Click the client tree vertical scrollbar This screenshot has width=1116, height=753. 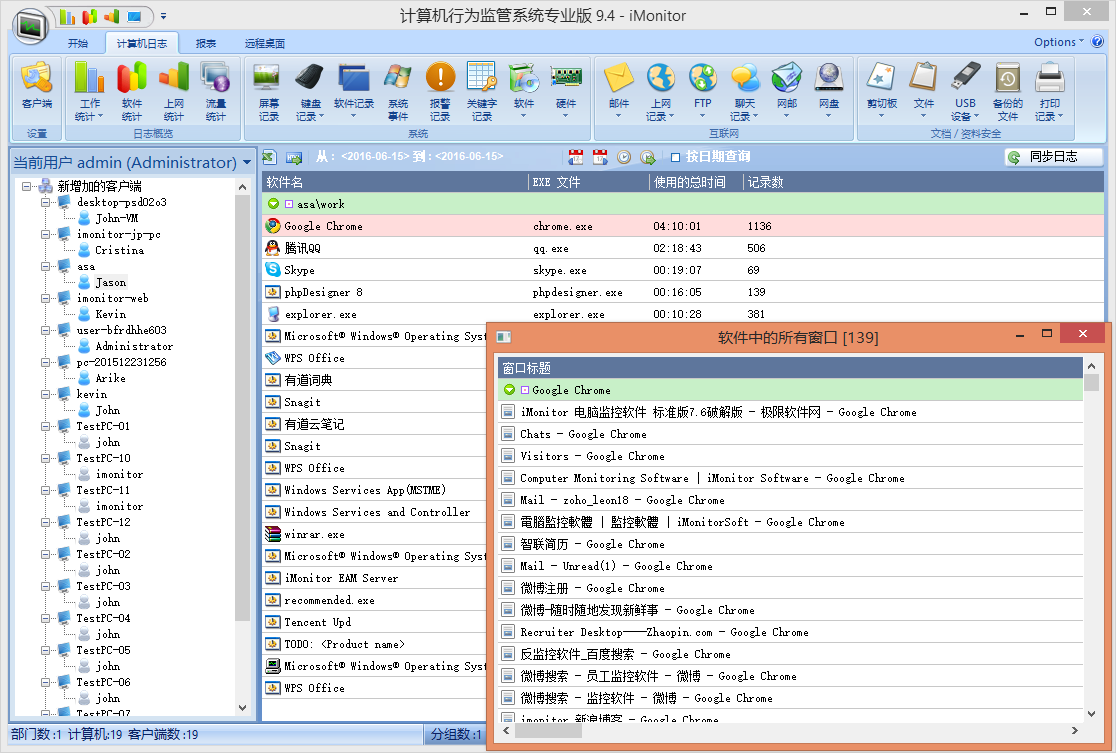pyautogui.click(x=242, y=400)
